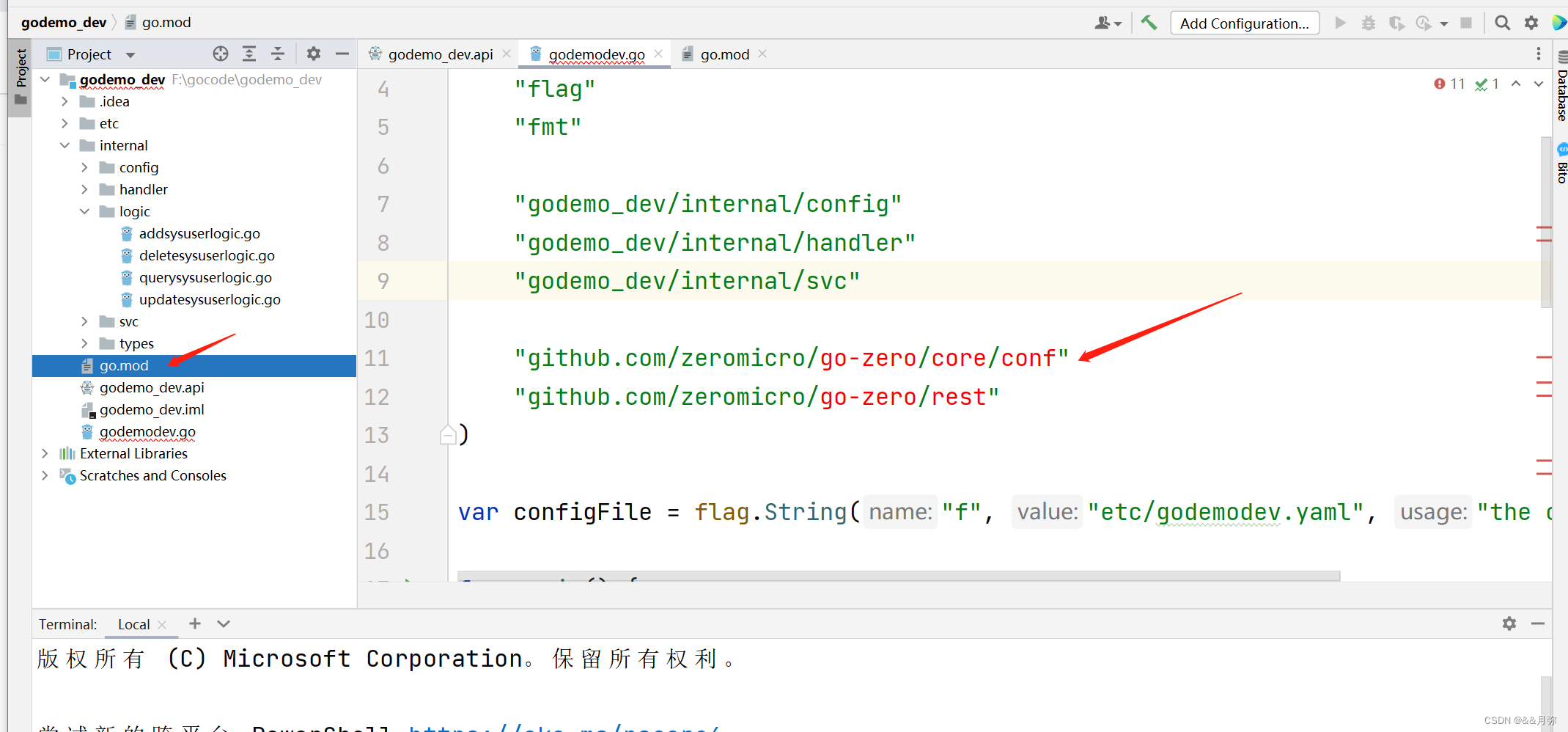1568x732 pixels.
Task: Select the Local terminal tab
Action: [x=133, y=624]
